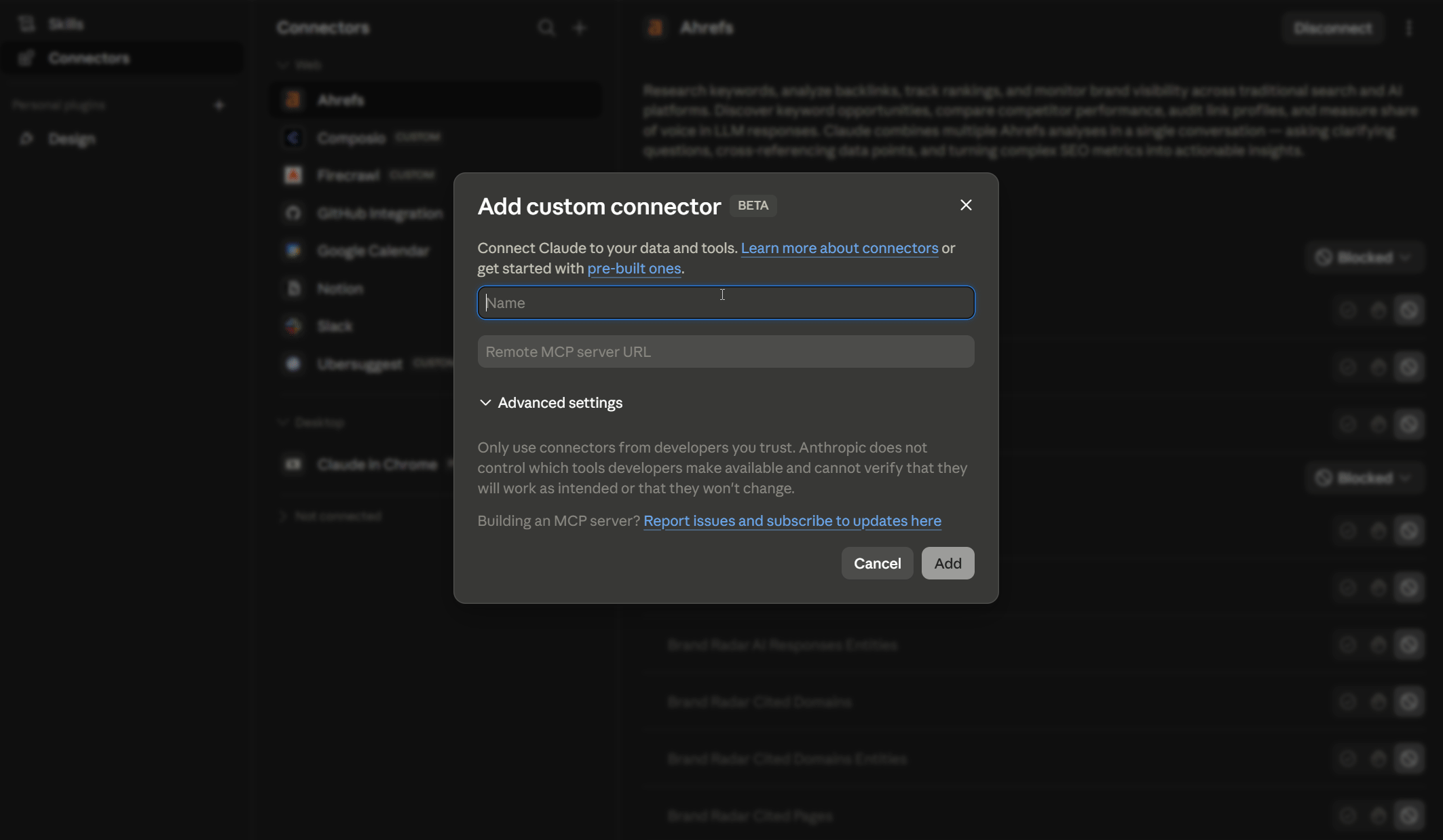
Task: Expand Advanced settings section
Action: click(x=550, y=403)
